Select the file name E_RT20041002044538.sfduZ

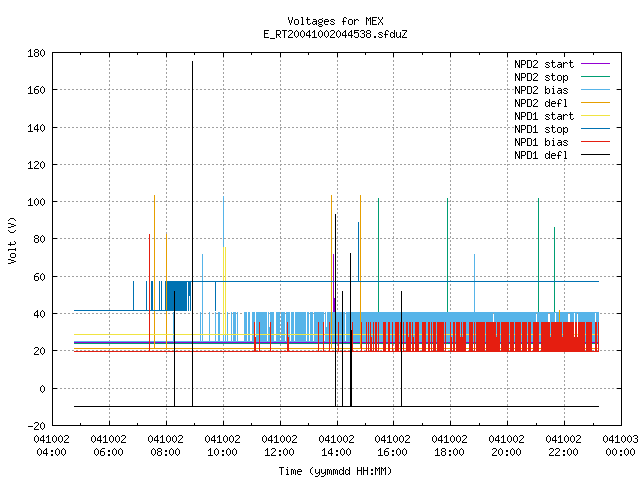pyautogui.click(x=335, y=34)
